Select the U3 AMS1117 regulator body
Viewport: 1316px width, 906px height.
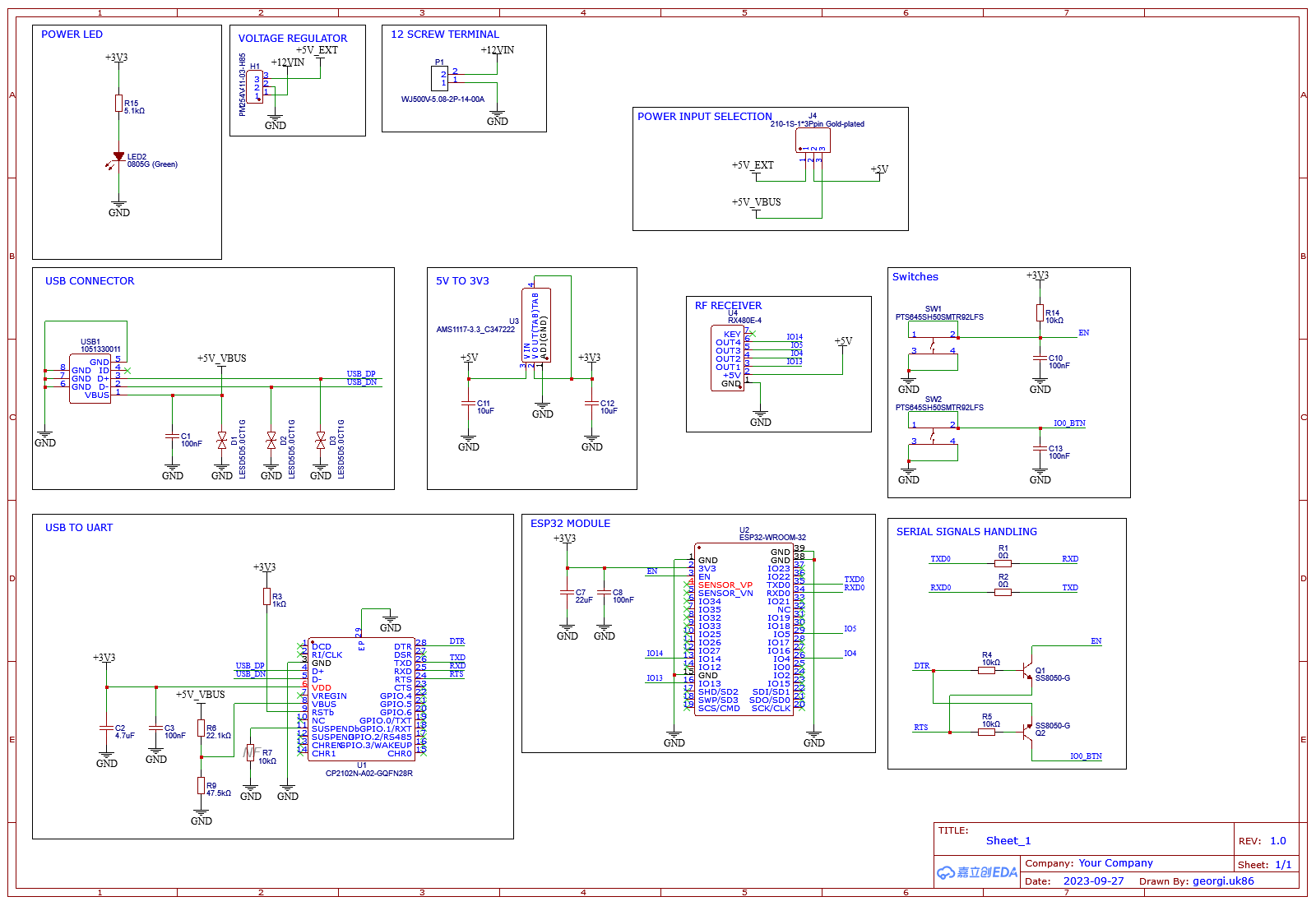tap(536, 325)
